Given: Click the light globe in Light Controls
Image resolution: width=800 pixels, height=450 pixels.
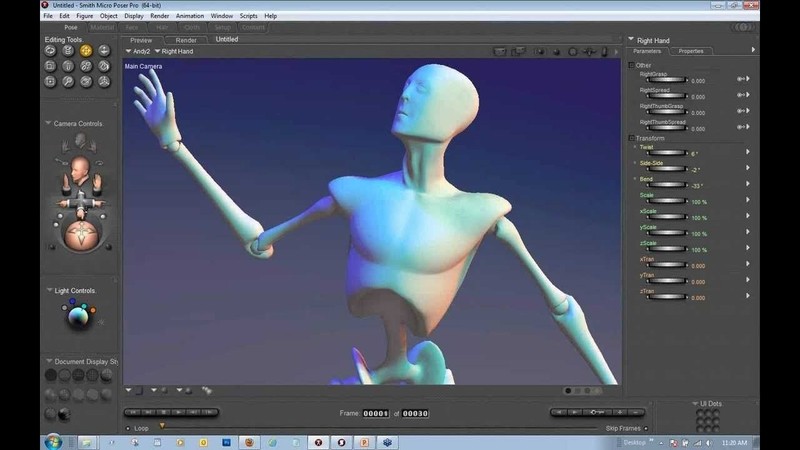Looking at the screenshot, I should [78, 317].
